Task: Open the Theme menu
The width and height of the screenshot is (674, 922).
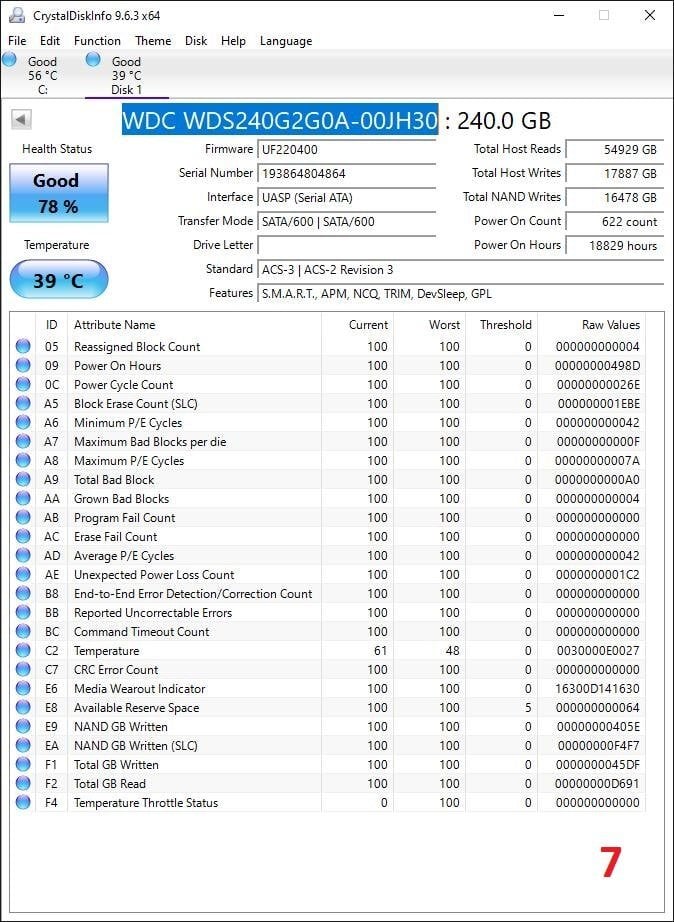Action: coord(153,41)
